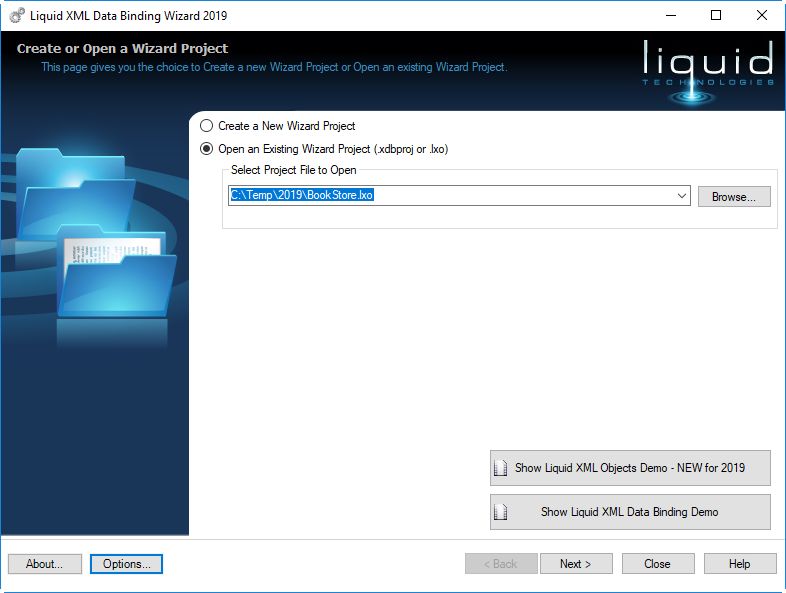Click the Browse... button

coord(734,196)
